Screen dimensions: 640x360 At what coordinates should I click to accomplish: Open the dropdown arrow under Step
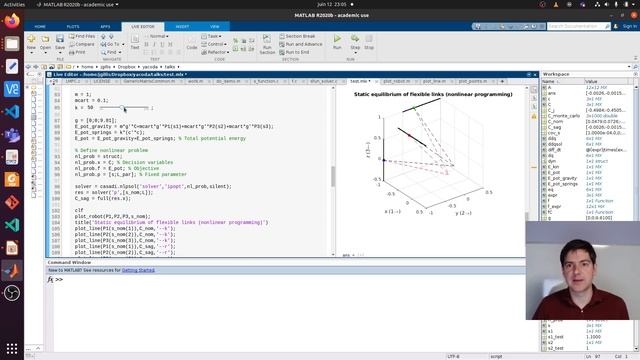coord(355,53)
